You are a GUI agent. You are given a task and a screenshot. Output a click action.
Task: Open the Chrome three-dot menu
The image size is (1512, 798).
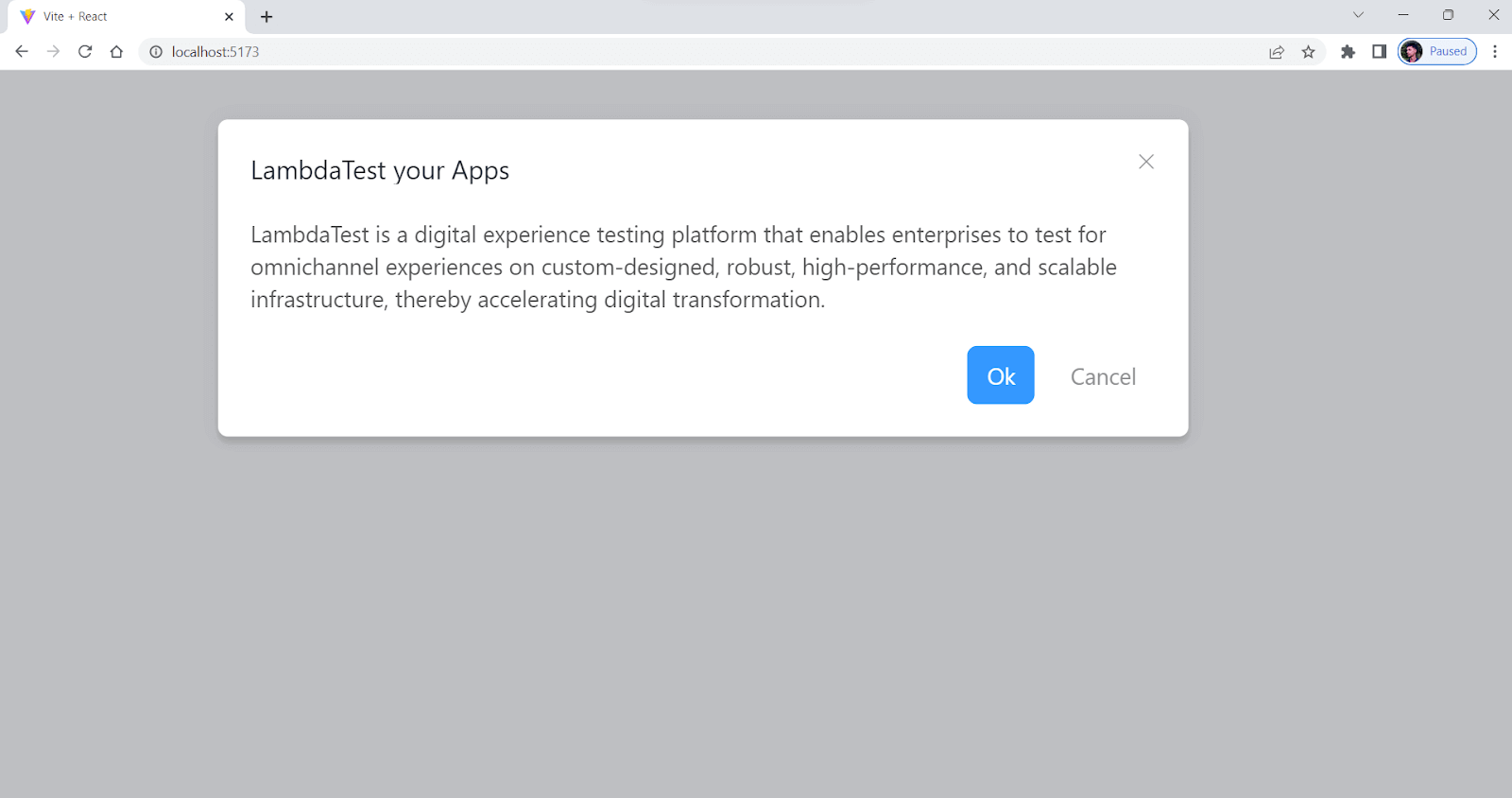(x=1494, y=52)
